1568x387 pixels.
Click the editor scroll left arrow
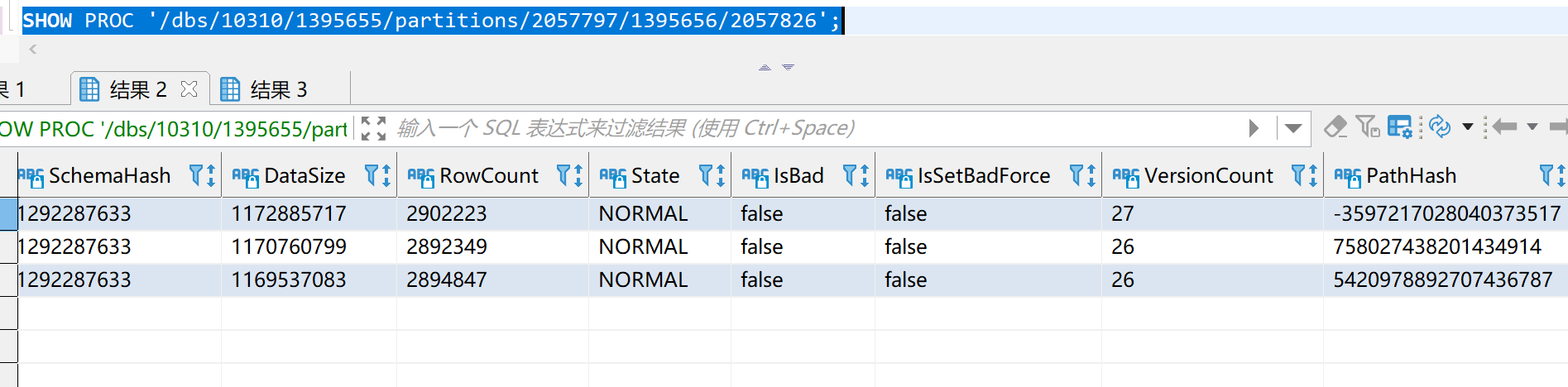(x=33, y=50)
